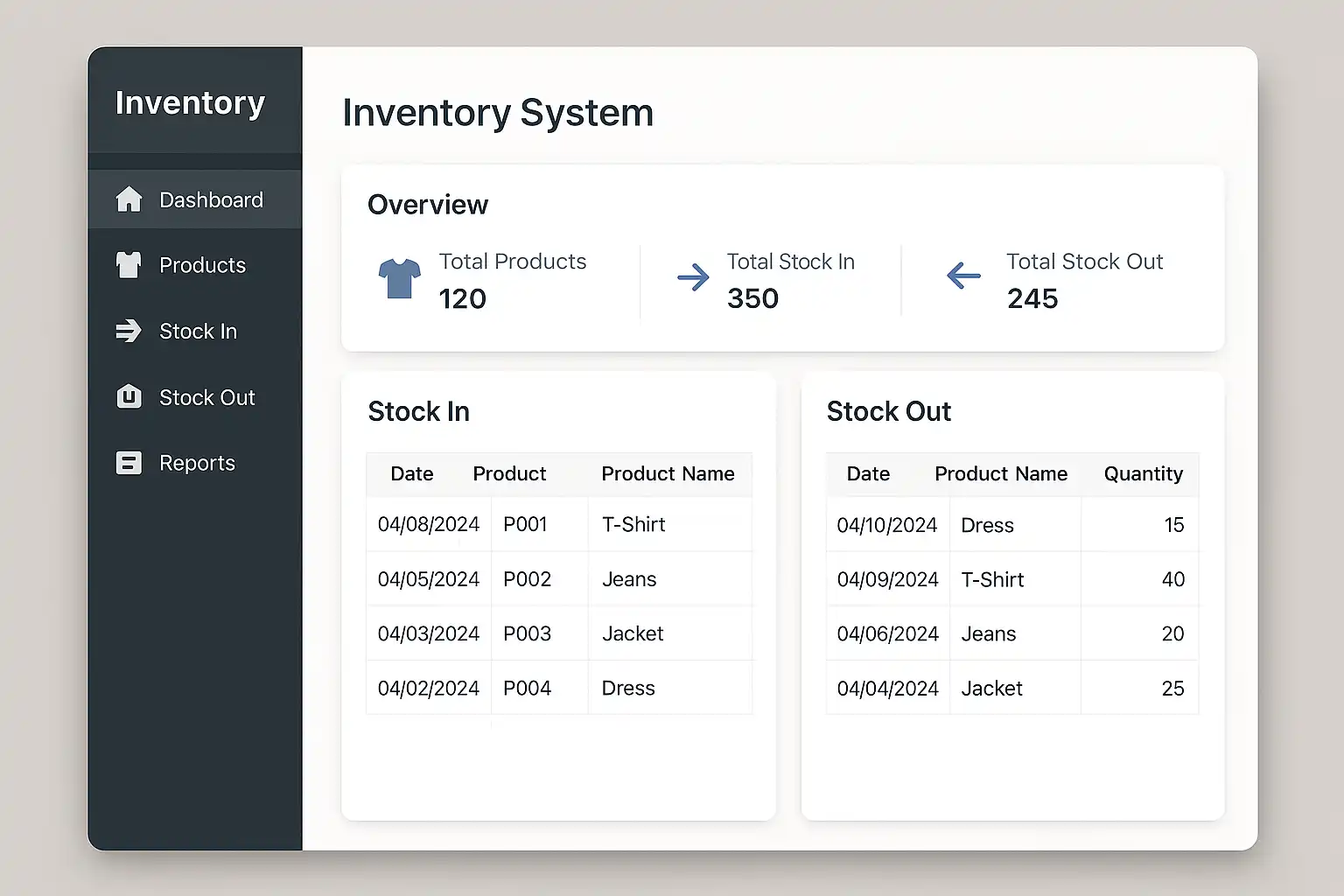This screenshot has width=1344, height=896.
Task: Click the Reports document icon in sidebar
Action: click(x=129, y=463)
